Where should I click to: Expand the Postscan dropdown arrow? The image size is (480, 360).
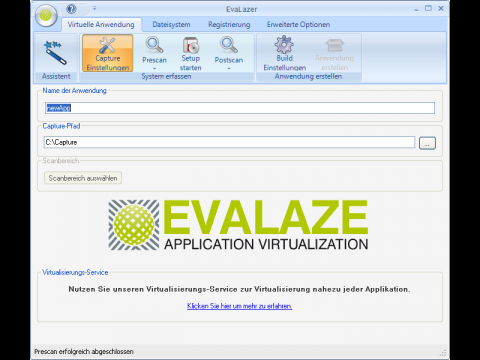229,68
